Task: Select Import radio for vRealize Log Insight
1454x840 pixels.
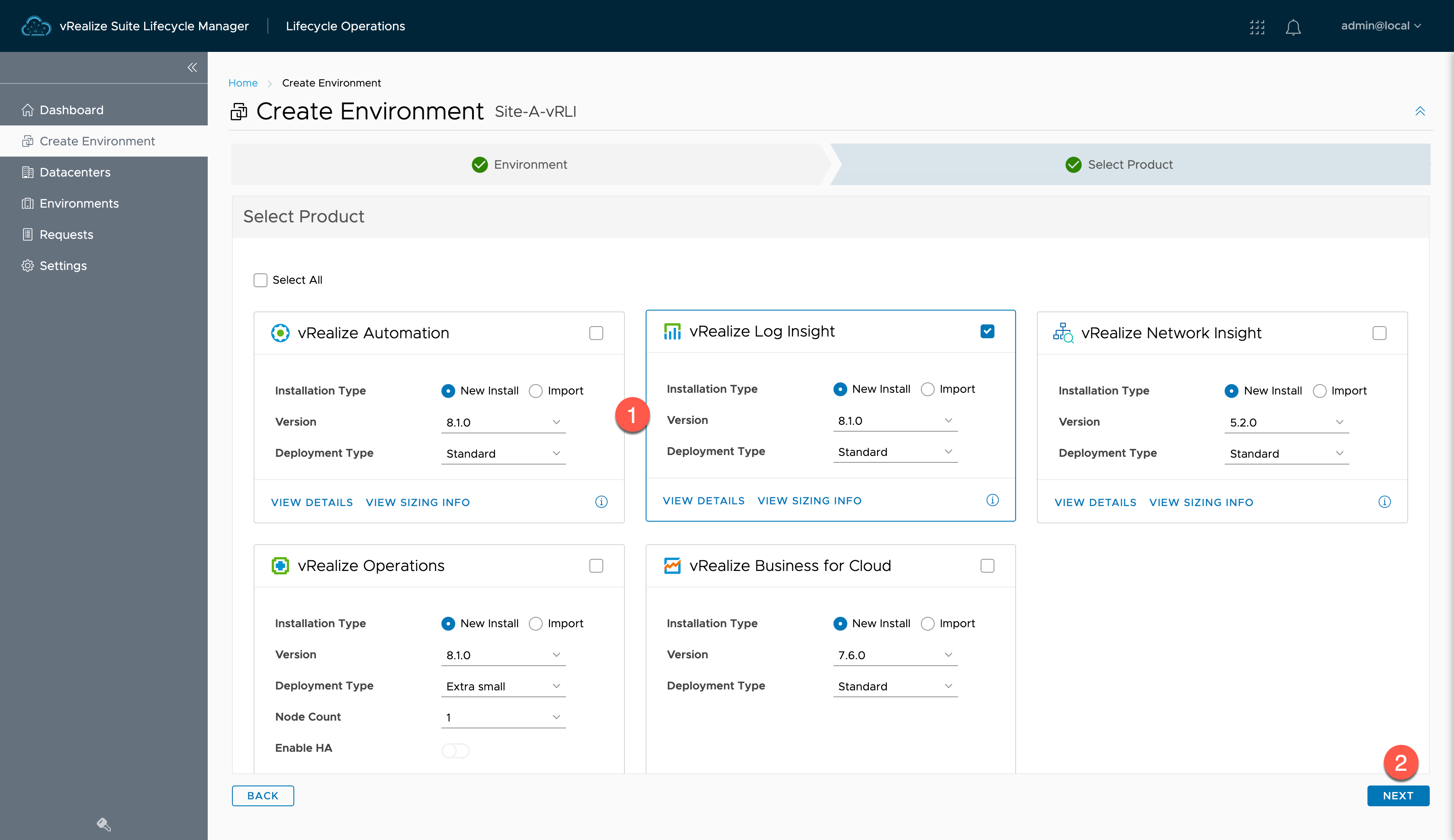Action: tap(927, 389)
